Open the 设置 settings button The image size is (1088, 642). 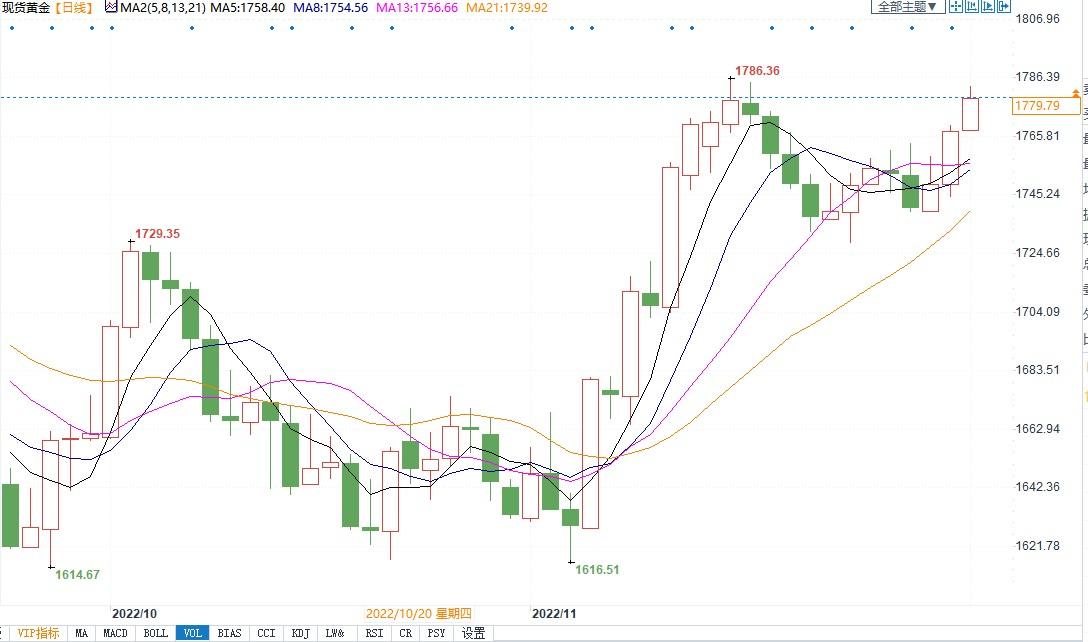(473, 633)
